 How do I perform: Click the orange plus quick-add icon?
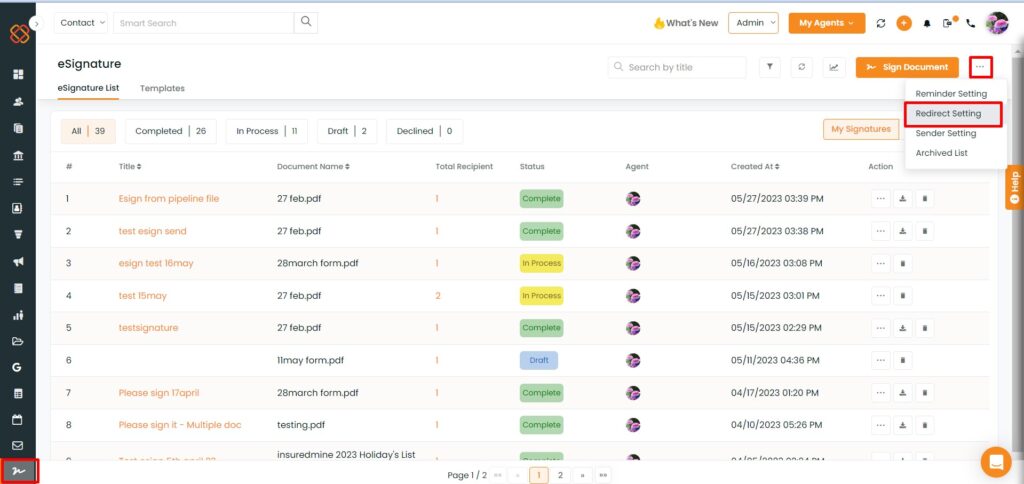click(x=904, y=23)
